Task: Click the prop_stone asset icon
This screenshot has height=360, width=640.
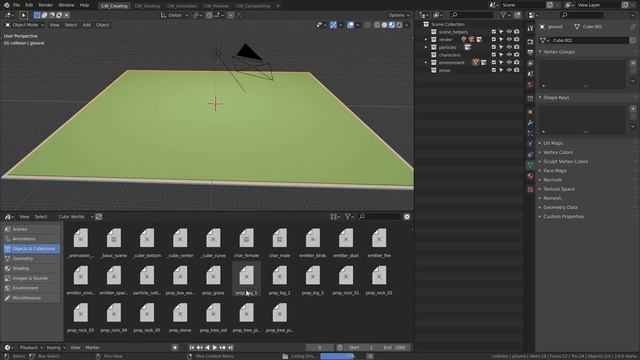Action: [x=180, y=313]
